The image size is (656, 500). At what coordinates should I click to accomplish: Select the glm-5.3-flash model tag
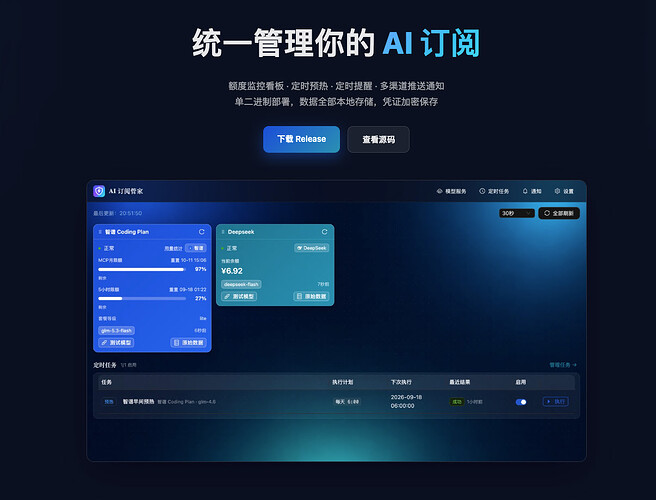click(116, 331)
